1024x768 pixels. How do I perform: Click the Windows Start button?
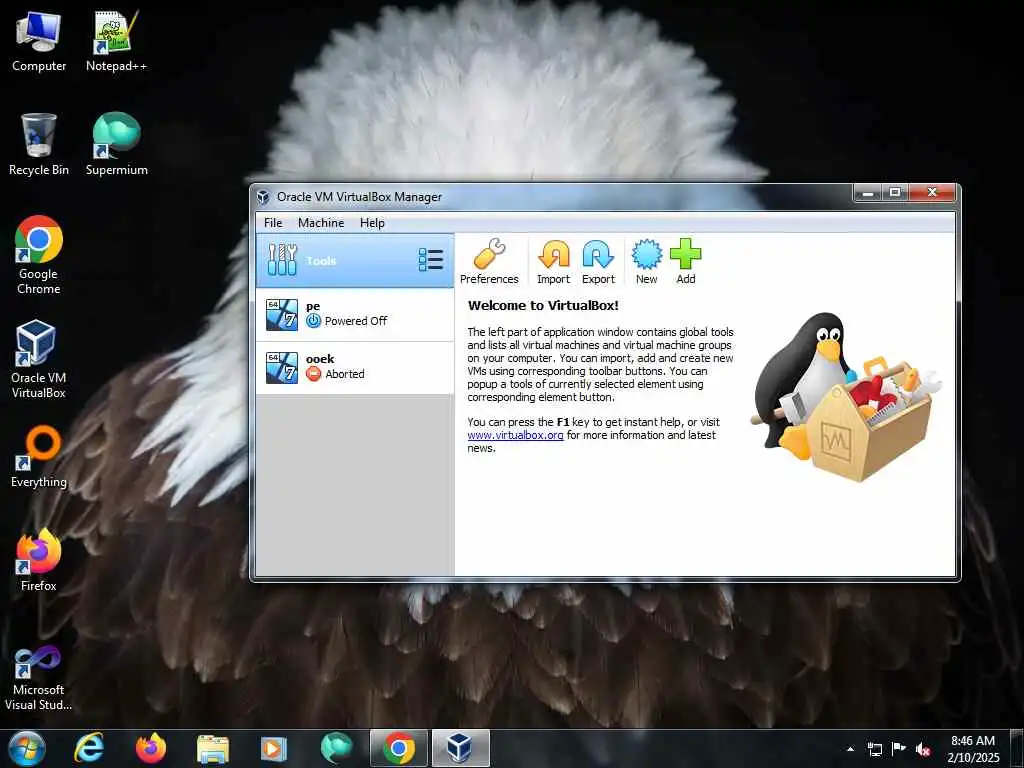coord(27,748)
